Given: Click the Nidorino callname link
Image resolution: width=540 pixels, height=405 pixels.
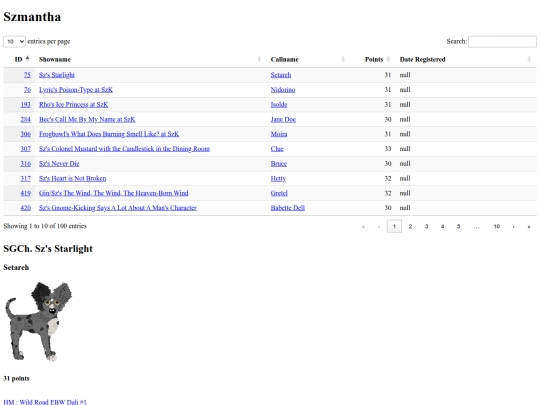Looking at the screenshot, I should pos(283,90).
